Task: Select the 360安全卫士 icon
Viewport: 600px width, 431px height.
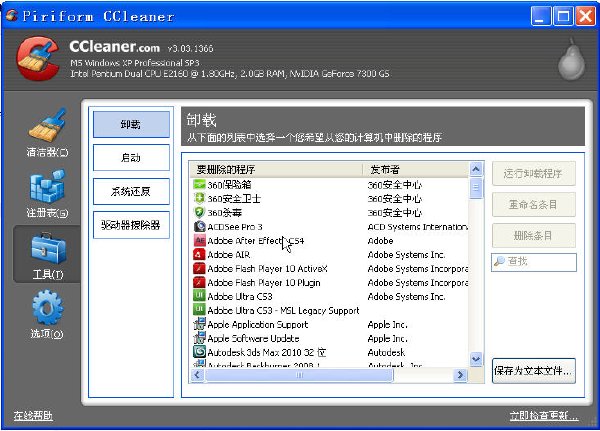Action: [199, 199]
